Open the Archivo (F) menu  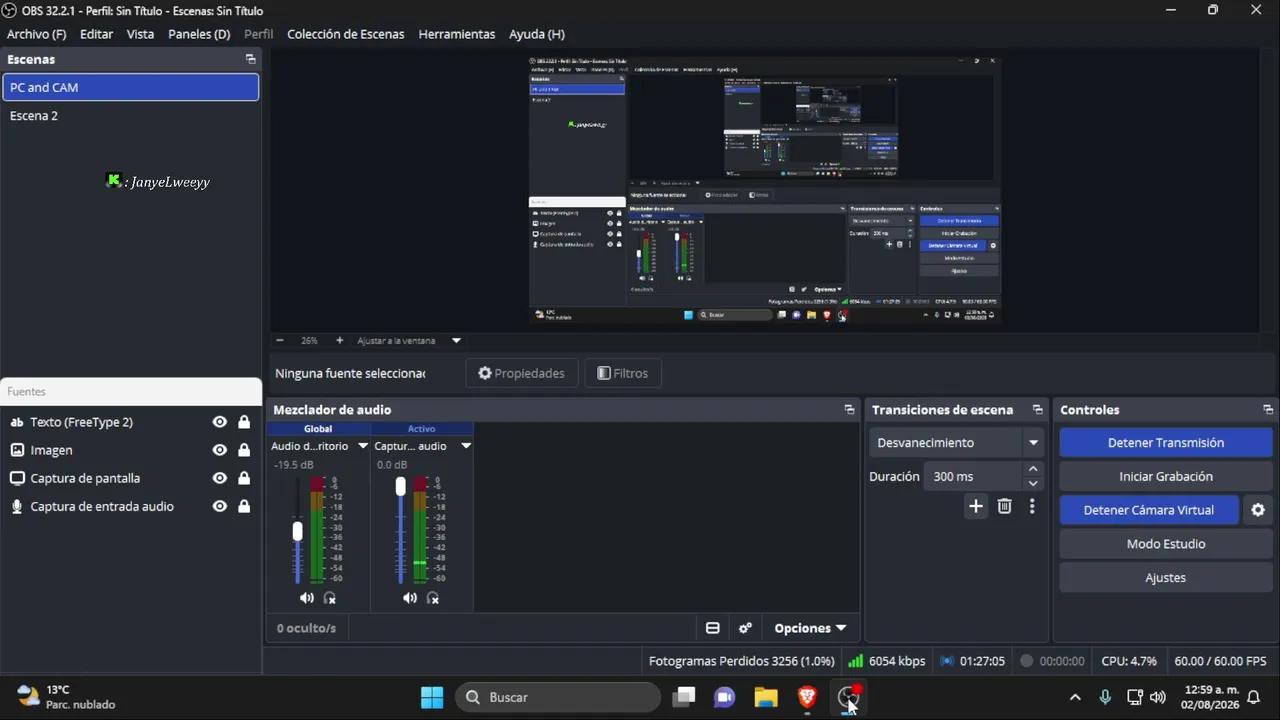(36, 34)
